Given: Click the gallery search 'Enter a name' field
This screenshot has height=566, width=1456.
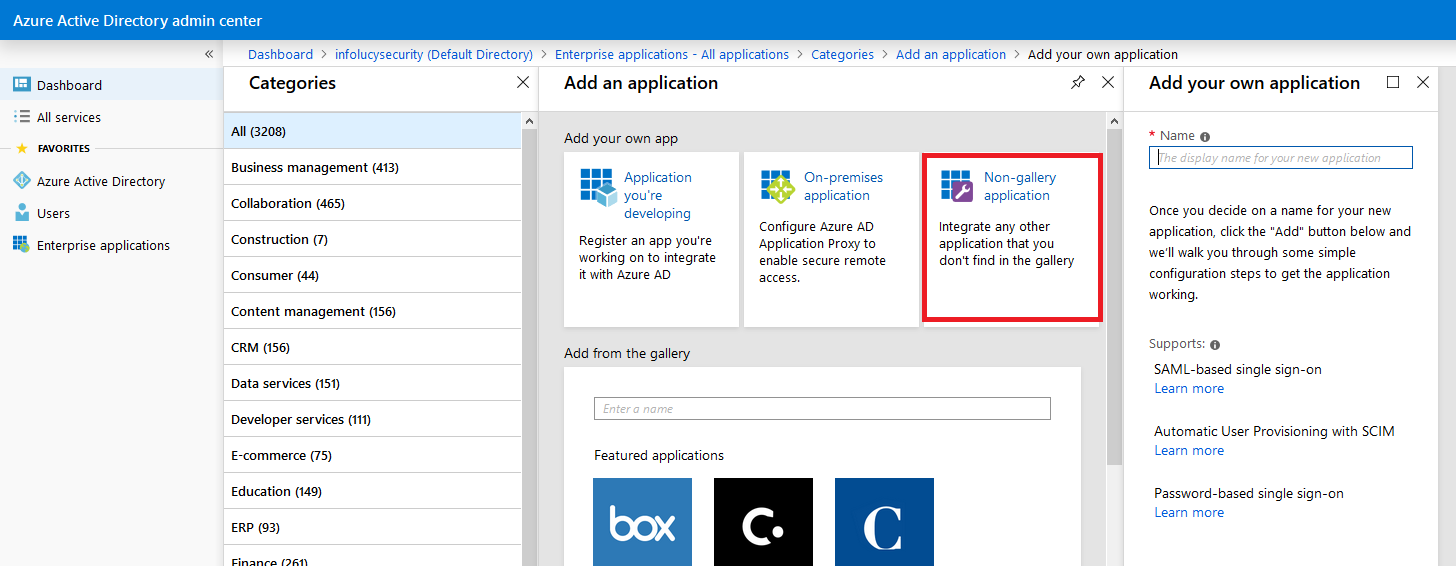Looking at the screenshot, I should coord(822,408).
